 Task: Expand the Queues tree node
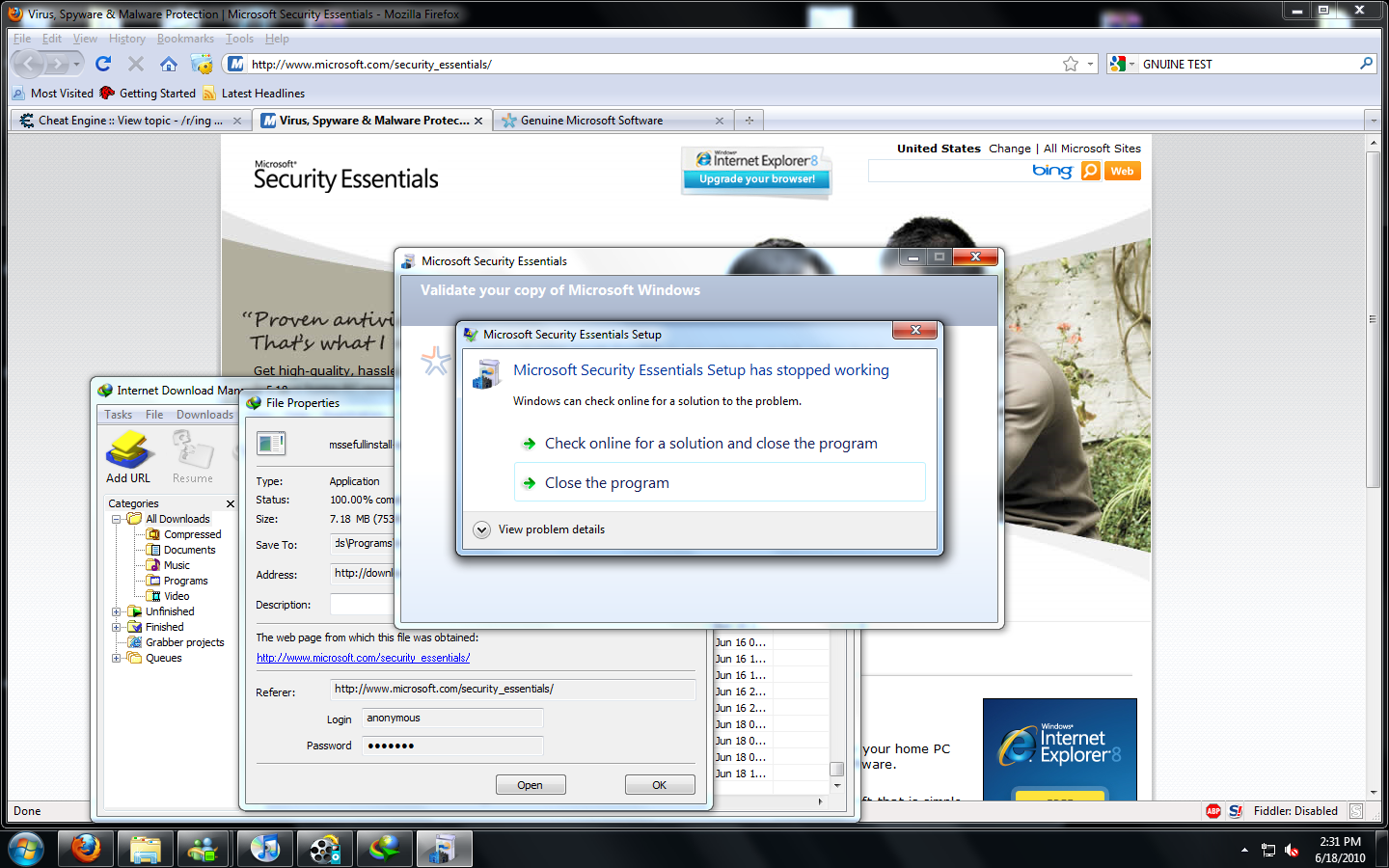(x=117, y=658)
